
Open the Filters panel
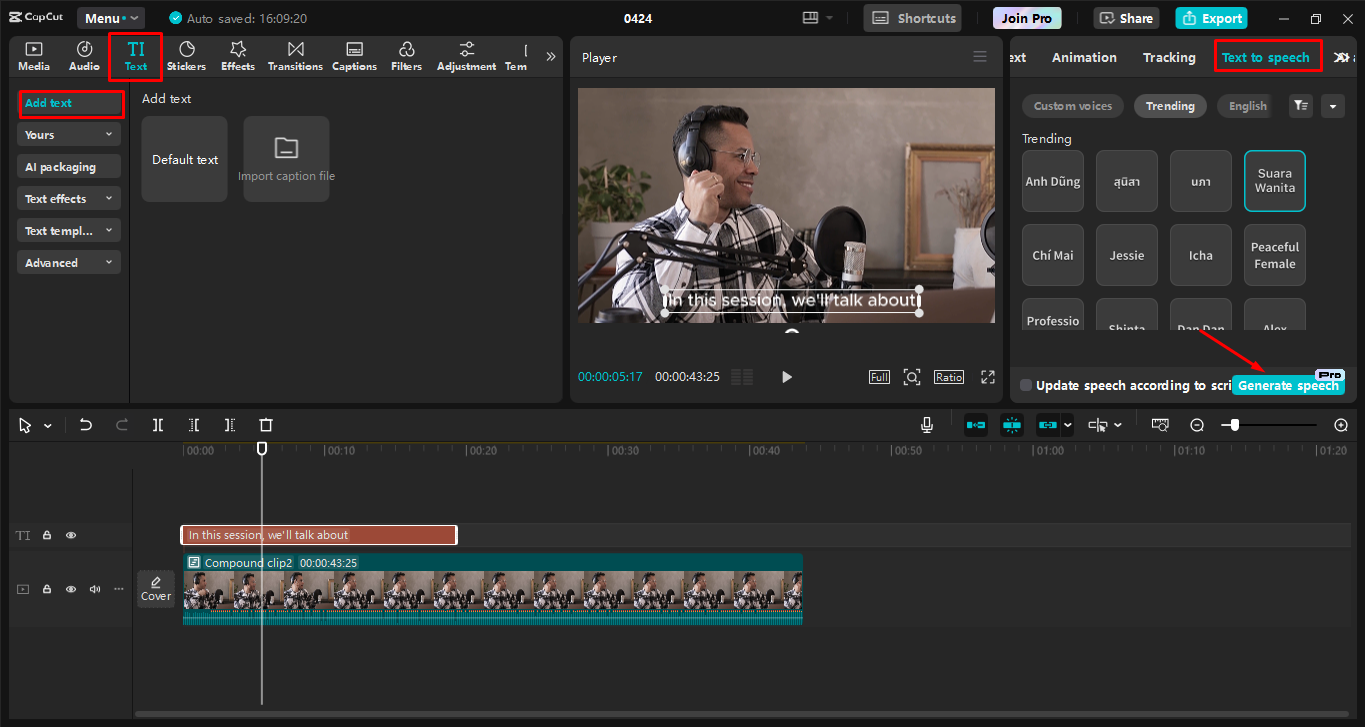[406, 56]
